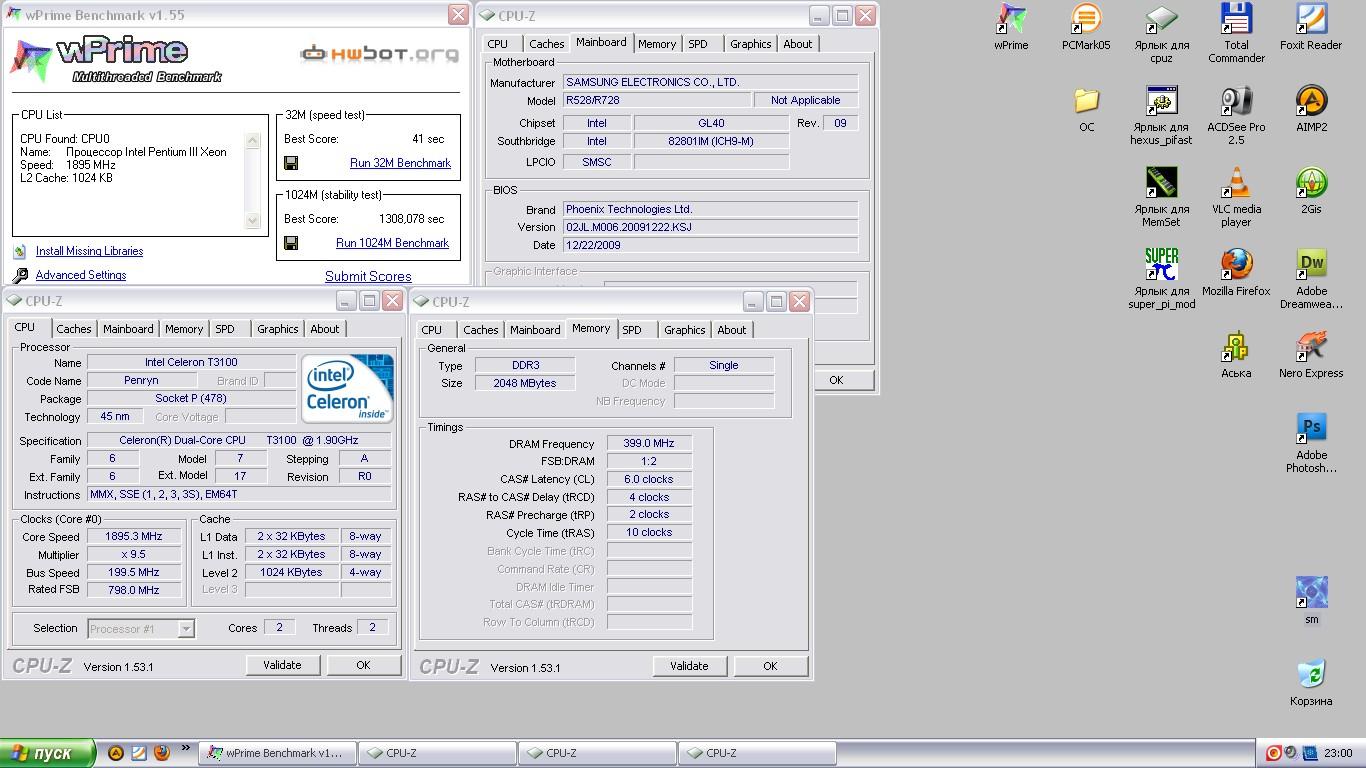1366x768 pixels.
Task: Click Validate in CPU tab window
Action: [282, 665]
